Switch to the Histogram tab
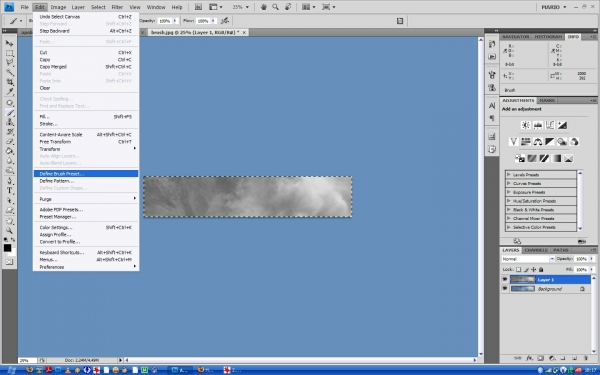The height and width of the screenshot is (375, 600). (x=548, y=37)
